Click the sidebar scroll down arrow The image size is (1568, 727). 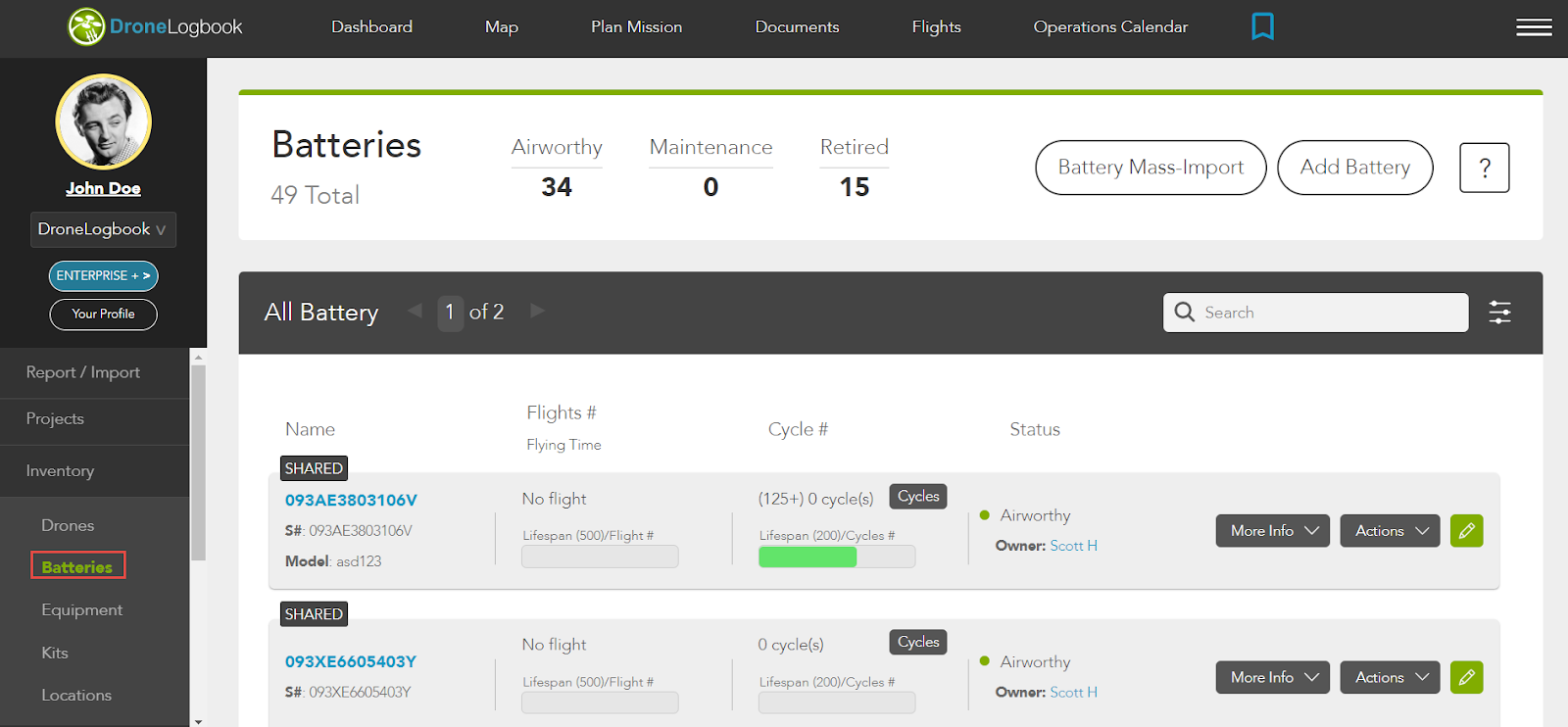[198, 720]
